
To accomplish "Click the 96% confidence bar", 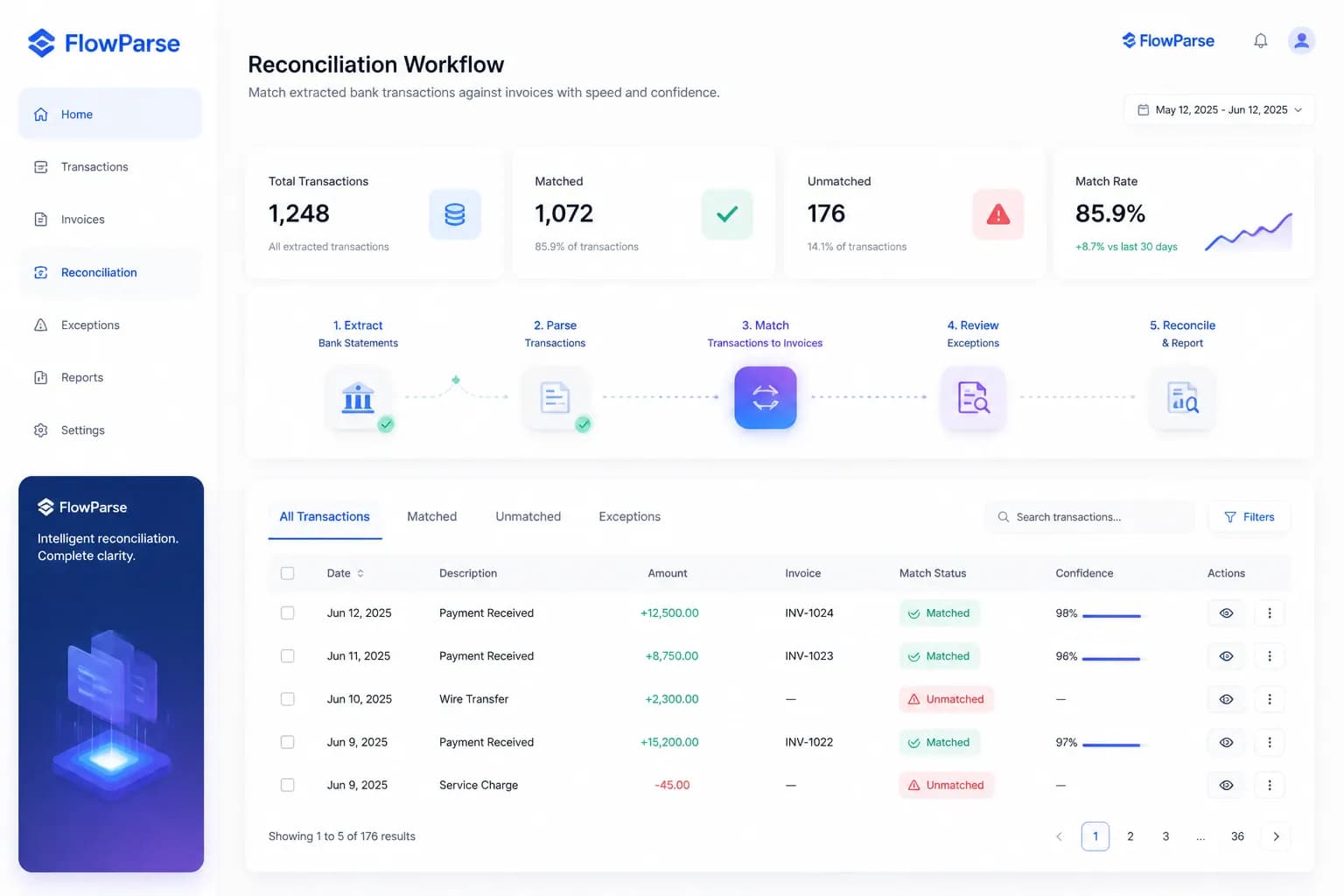I will coord(1111,659).
